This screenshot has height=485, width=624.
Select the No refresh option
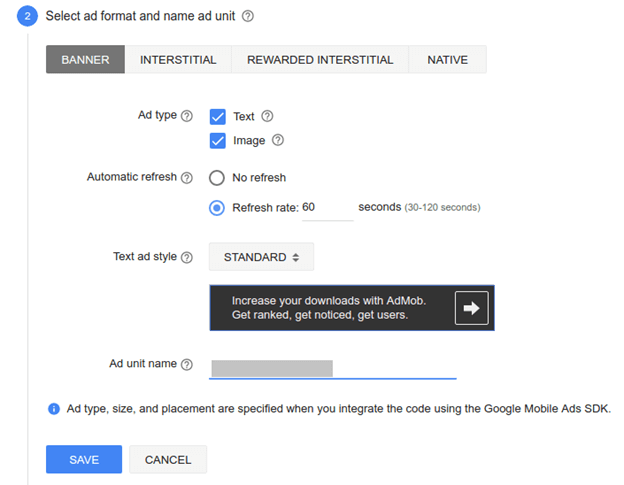pos(217,178)
